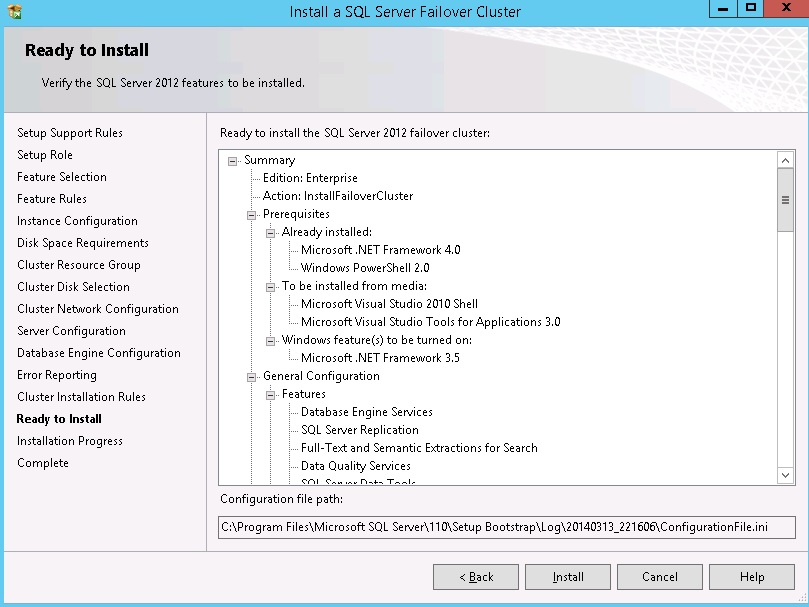Open Feature Selection step
The width and height of the screenshot is (809, 607).
62,177
